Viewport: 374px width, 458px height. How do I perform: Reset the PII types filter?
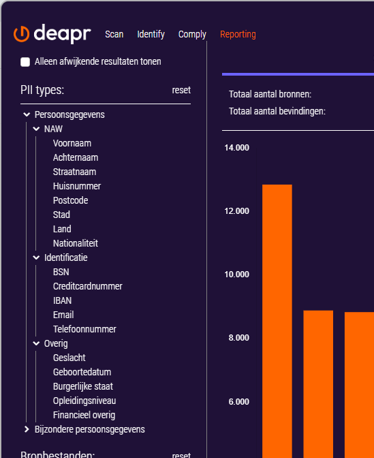(181, 90)
